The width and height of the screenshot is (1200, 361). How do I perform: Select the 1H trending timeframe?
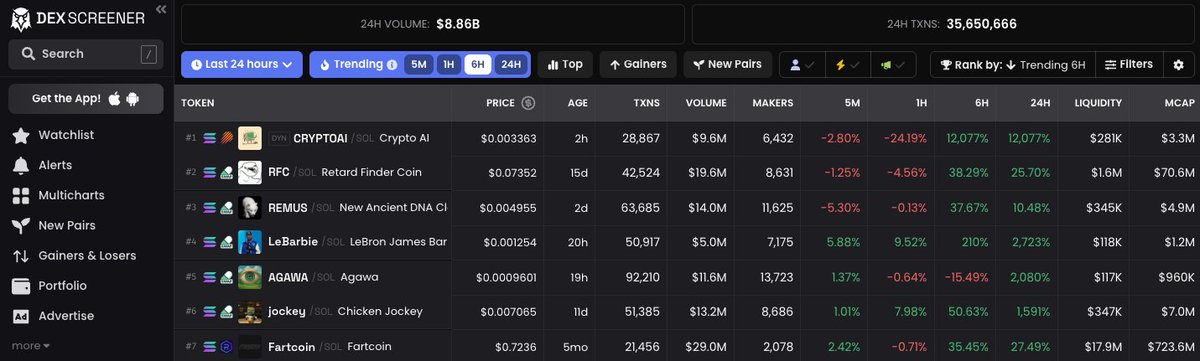(x=448, y=64)
